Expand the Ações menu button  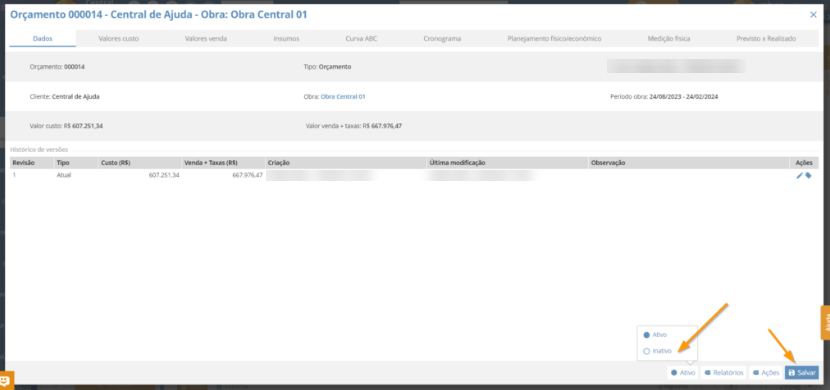765,373
